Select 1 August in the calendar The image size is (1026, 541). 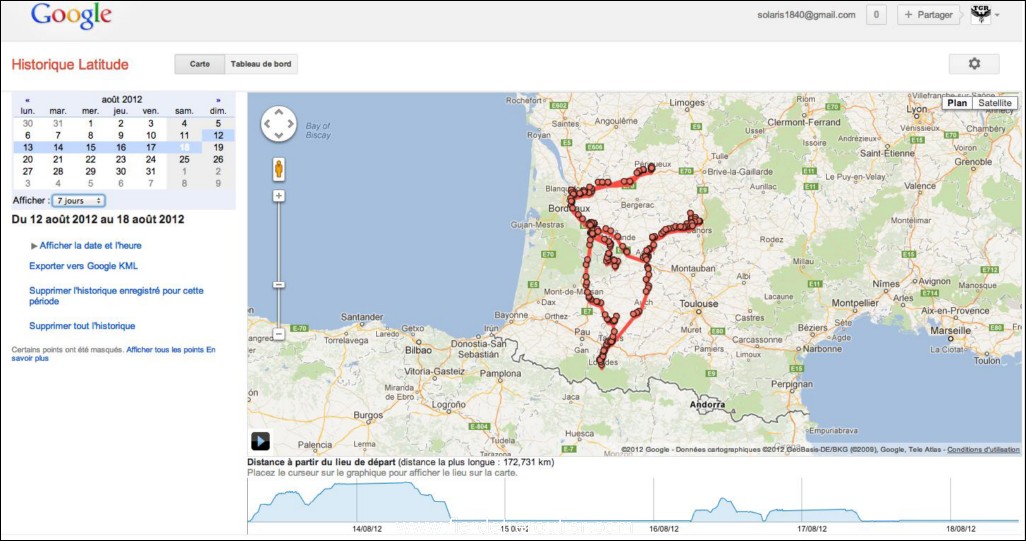coord(90,124)
